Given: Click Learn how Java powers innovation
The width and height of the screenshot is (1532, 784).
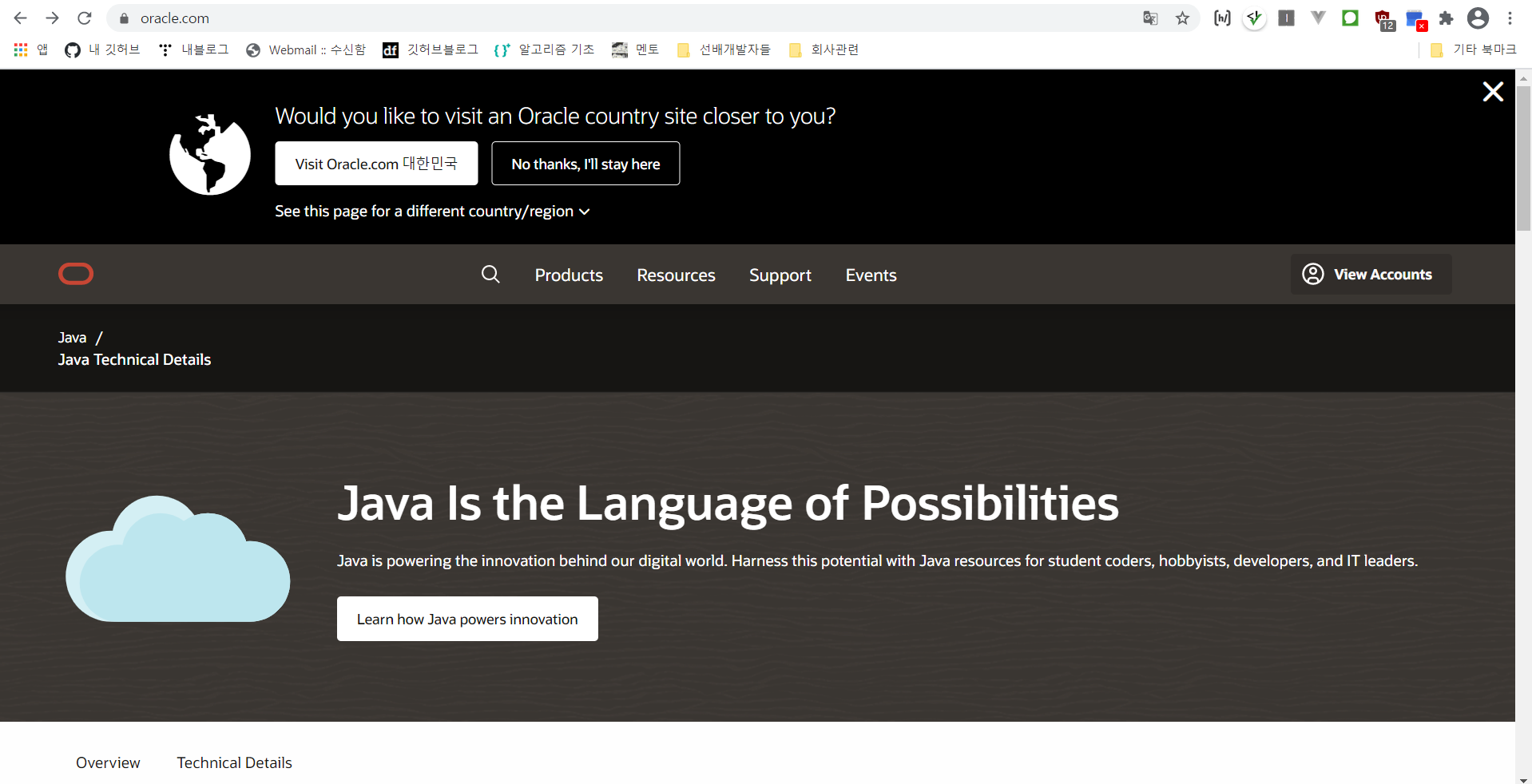Looking at the screenshot, I should [467, 619].
